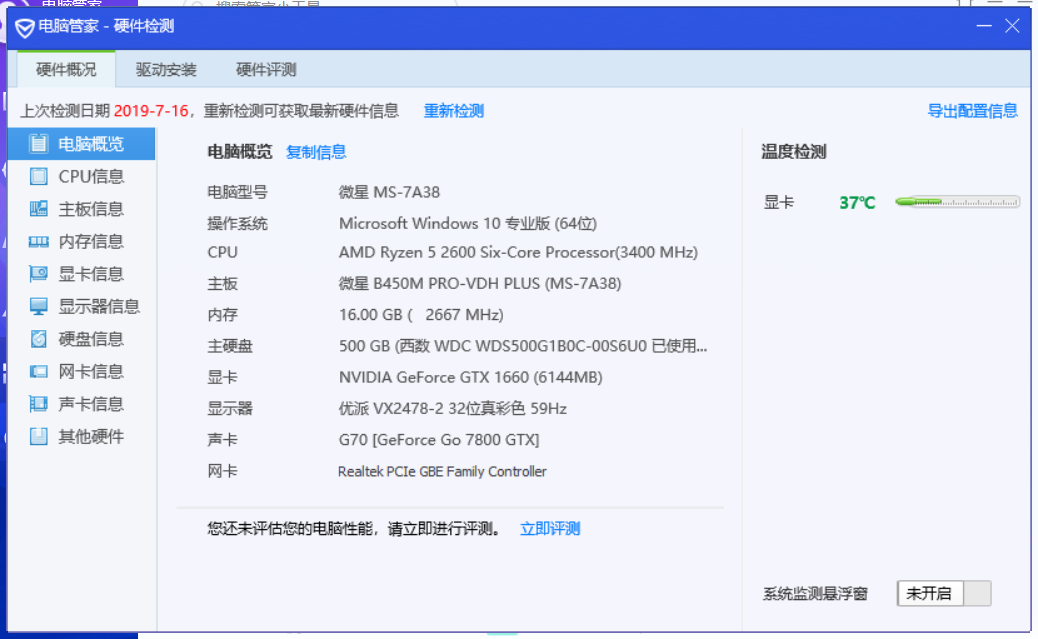This screenshot has width=1038, height=639.
Task: Close the 硬件检测 window
Action: pyautogui.click(x=1012, y=26)
